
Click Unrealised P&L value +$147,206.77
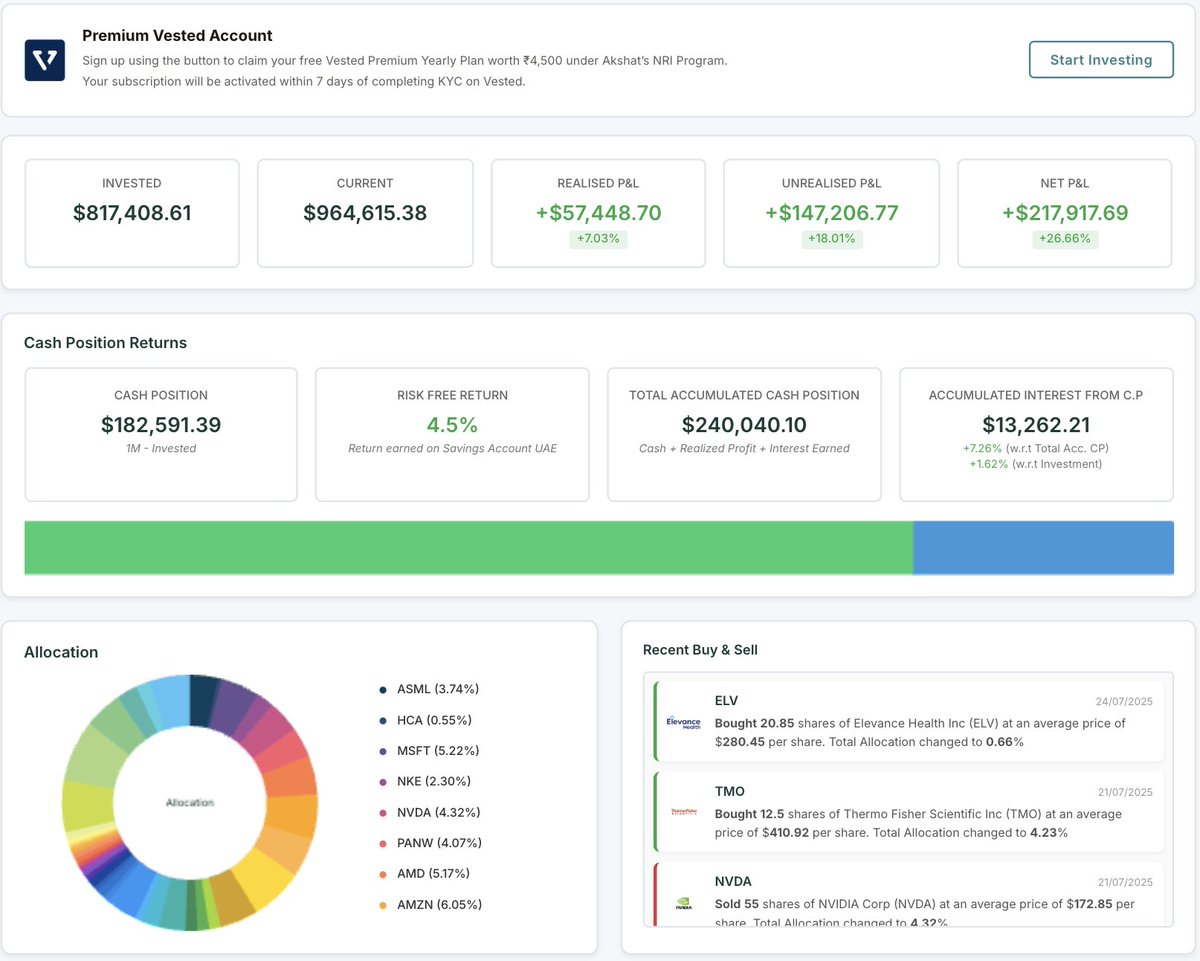coord(832,213)
